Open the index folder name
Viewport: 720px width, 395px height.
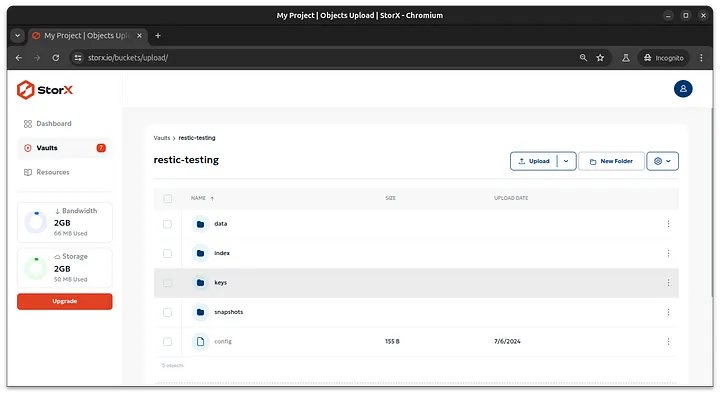[222, 253]
